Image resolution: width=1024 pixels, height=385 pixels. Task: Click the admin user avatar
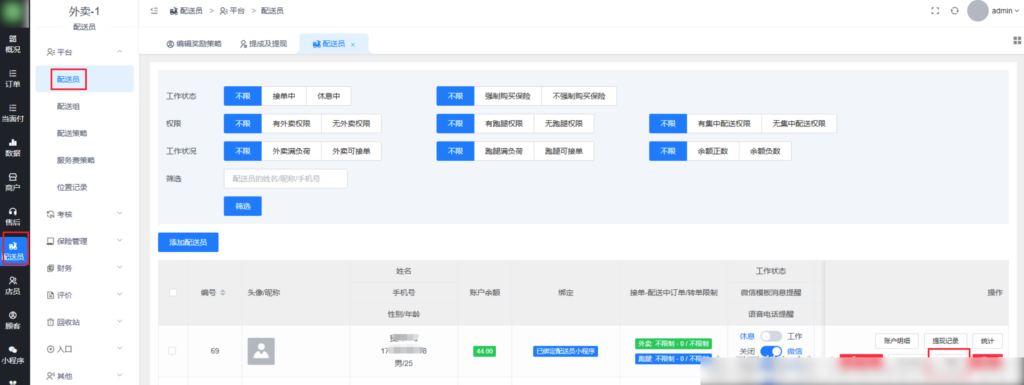coord(978,10)
